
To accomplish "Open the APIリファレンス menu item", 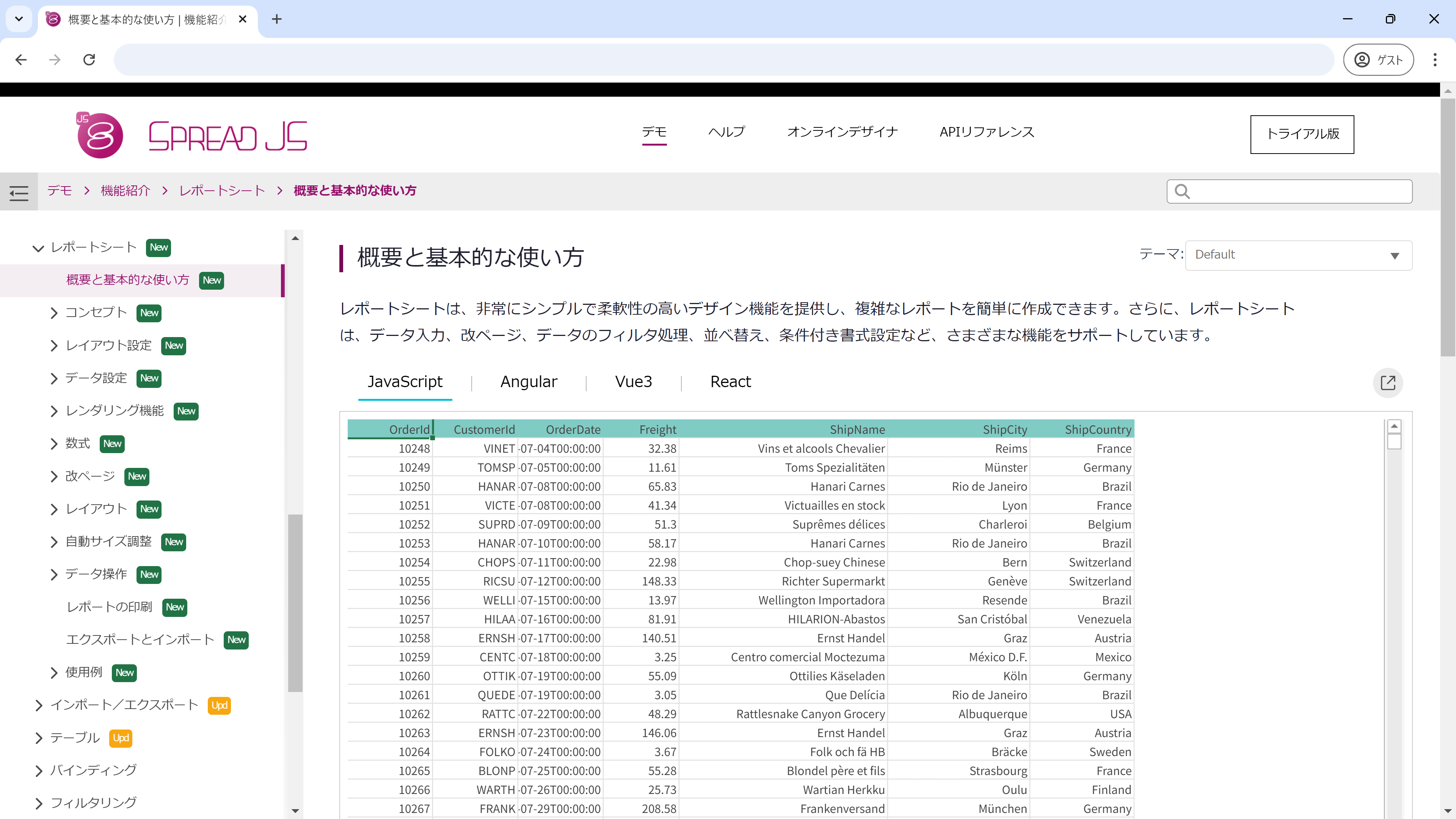I will [987, 132].
